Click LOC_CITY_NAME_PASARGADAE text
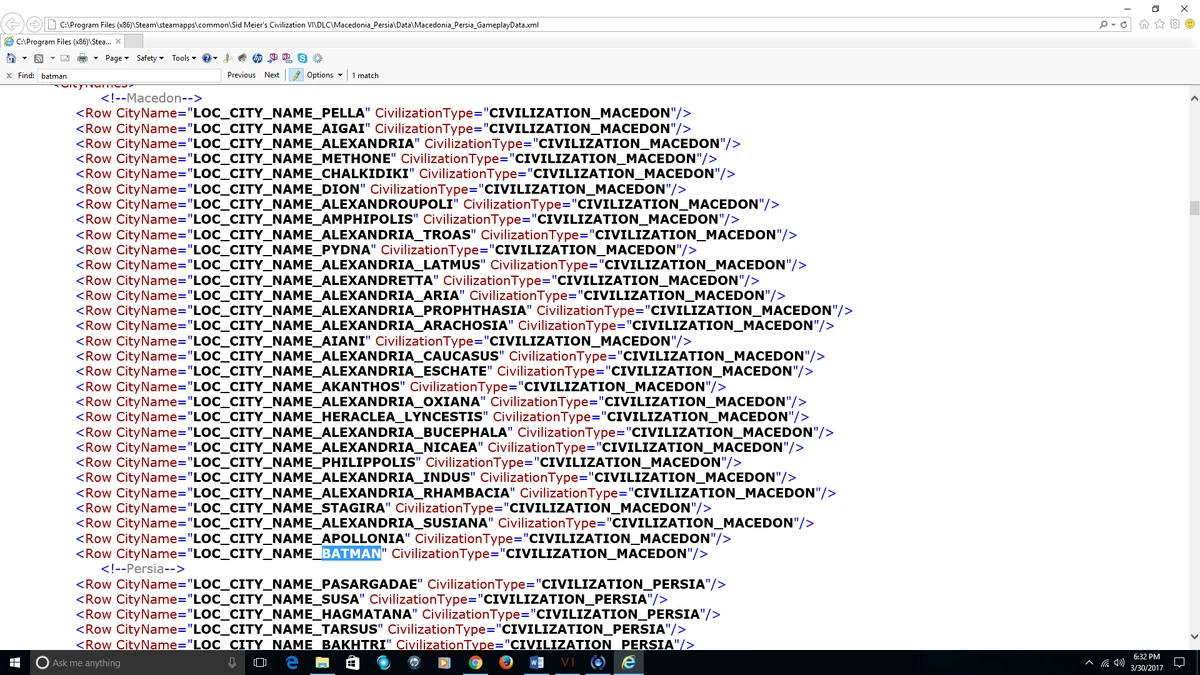Screen dimensions: 1200x675 pos(307,584)
